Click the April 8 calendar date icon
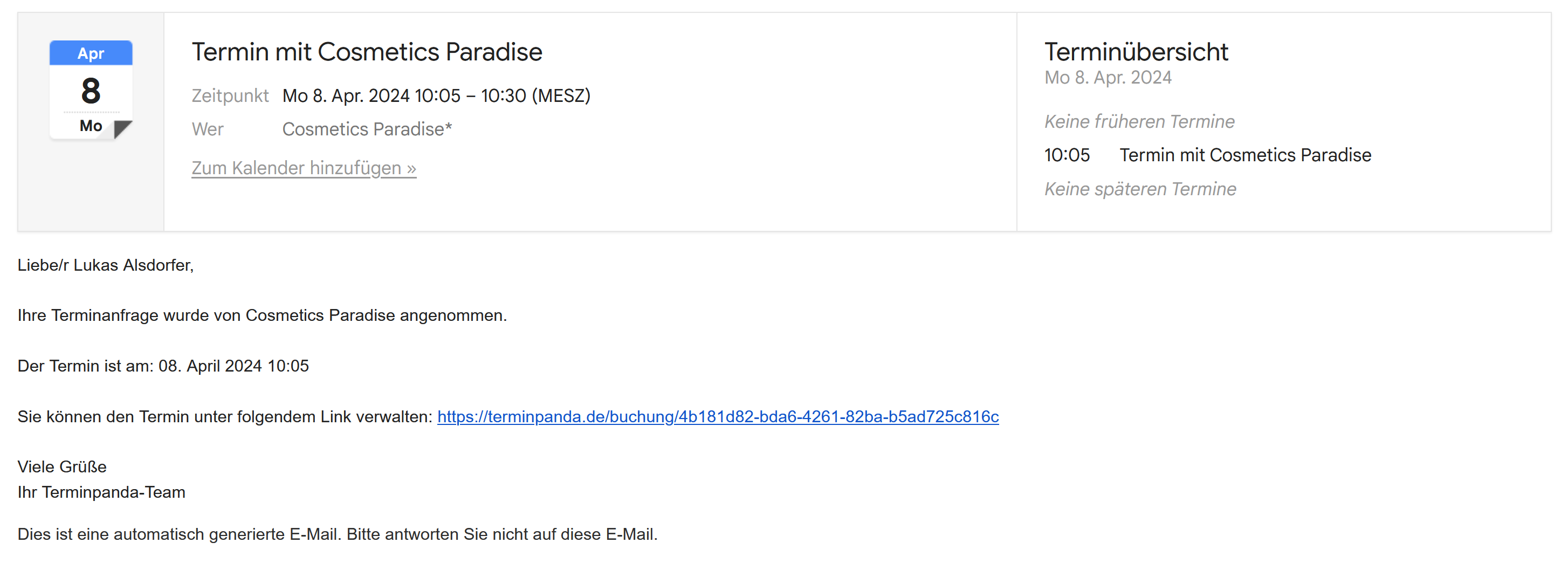This screenshot has width=1568, height=563. tap(91, 91)
